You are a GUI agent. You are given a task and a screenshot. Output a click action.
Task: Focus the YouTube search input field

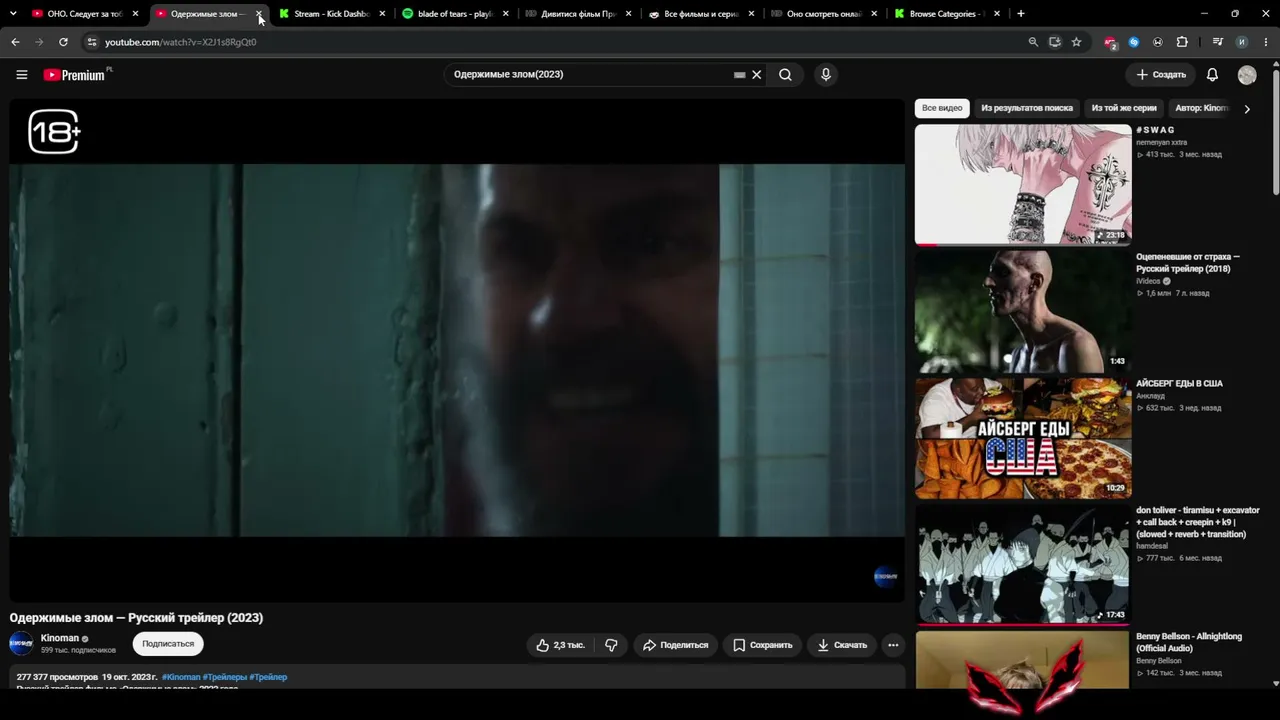click(x=590, y=75)
